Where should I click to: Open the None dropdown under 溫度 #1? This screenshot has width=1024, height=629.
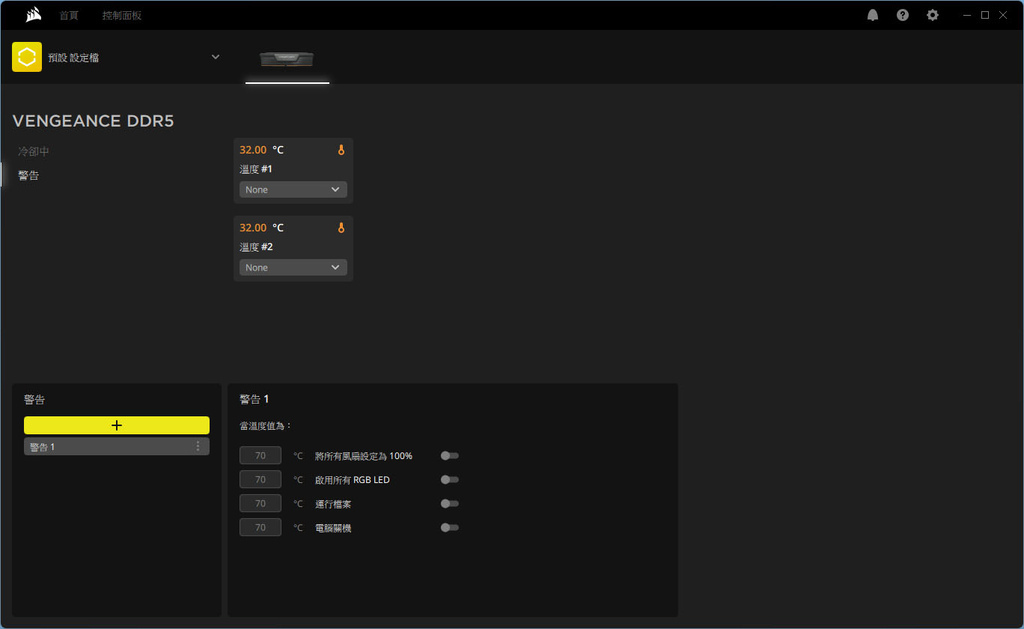click(293, 189)
